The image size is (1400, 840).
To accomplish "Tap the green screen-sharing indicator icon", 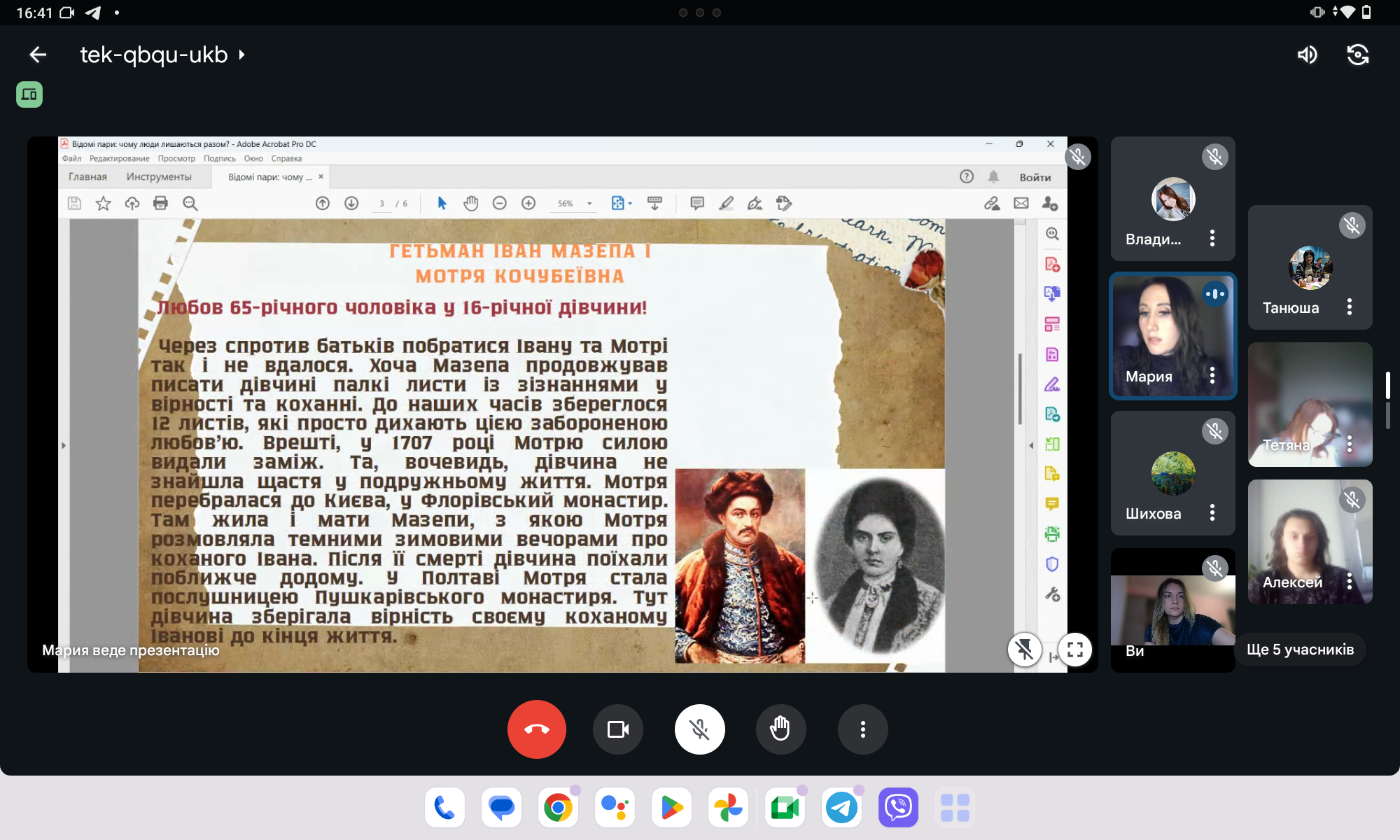I will 29,94.
